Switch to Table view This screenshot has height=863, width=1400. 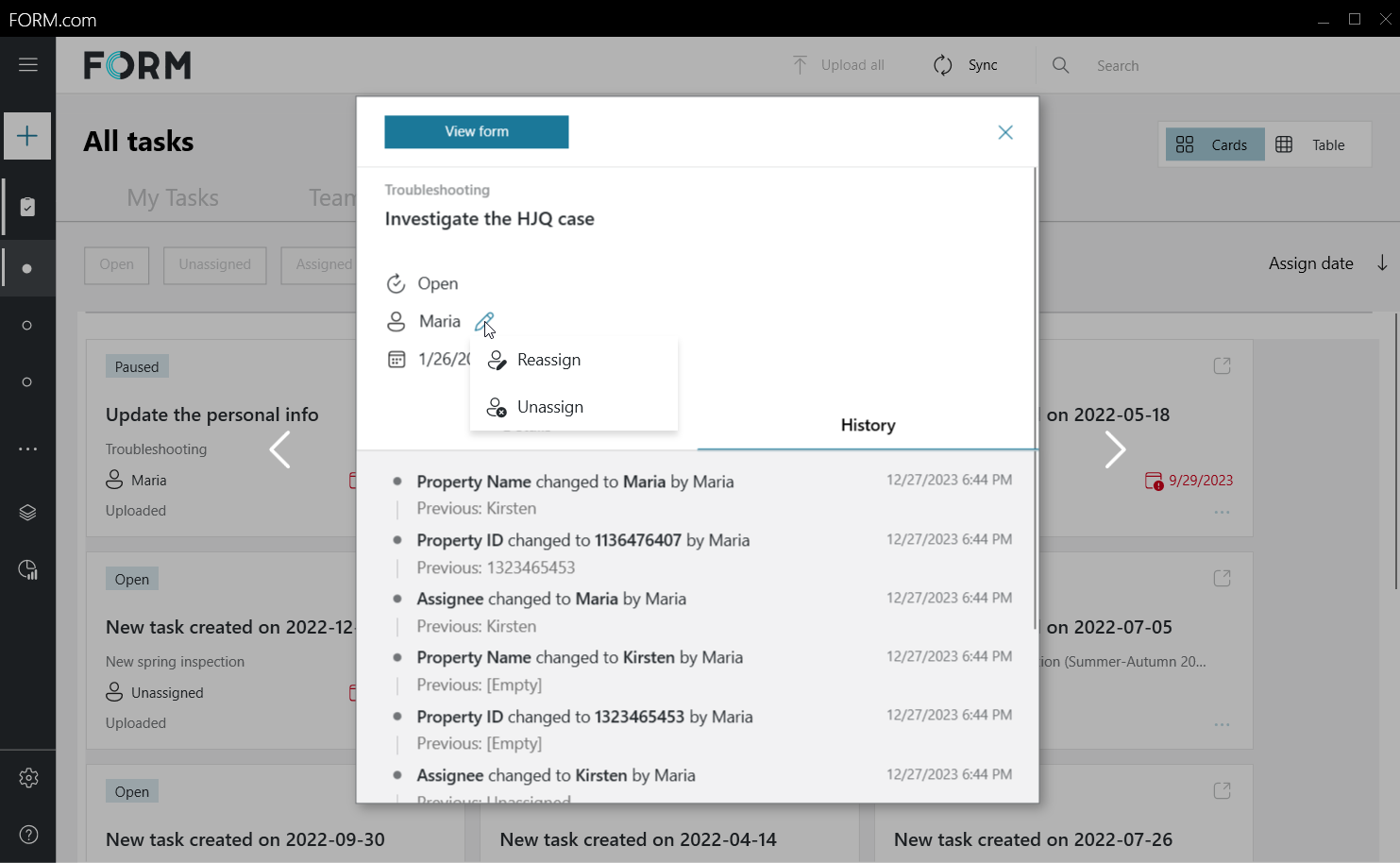pyautogui.click(x=1311, y=144)
